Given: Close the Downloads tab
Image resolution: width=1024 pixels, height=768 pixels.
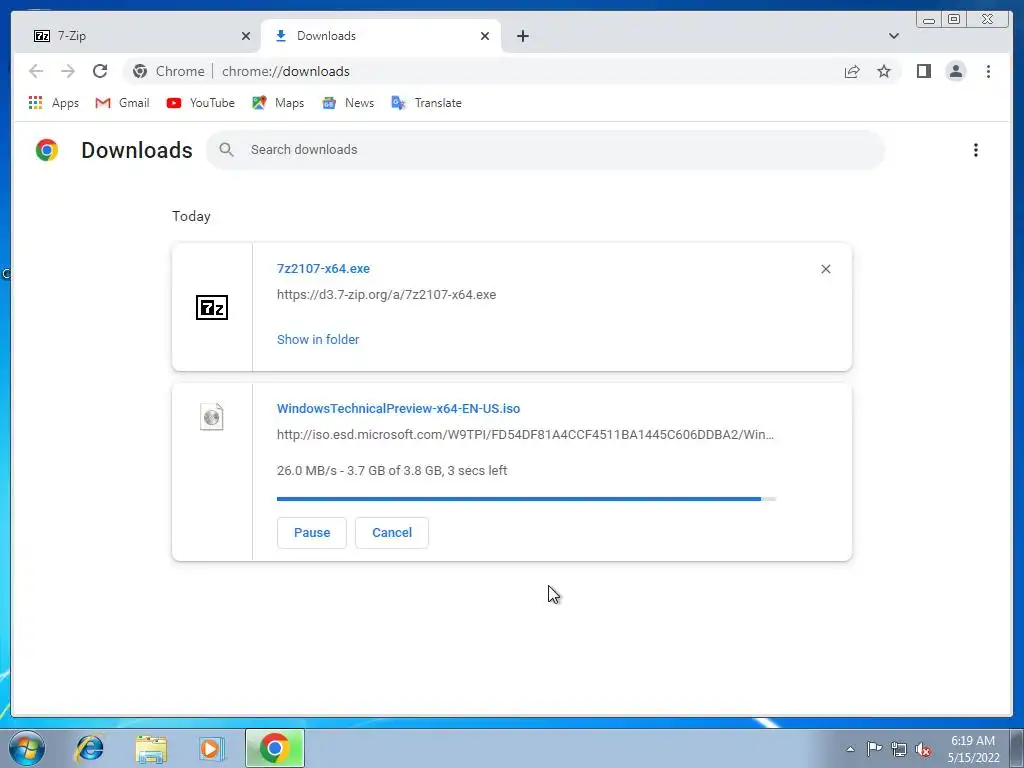Looking at the screenshot, I should [x=485, y=36].
